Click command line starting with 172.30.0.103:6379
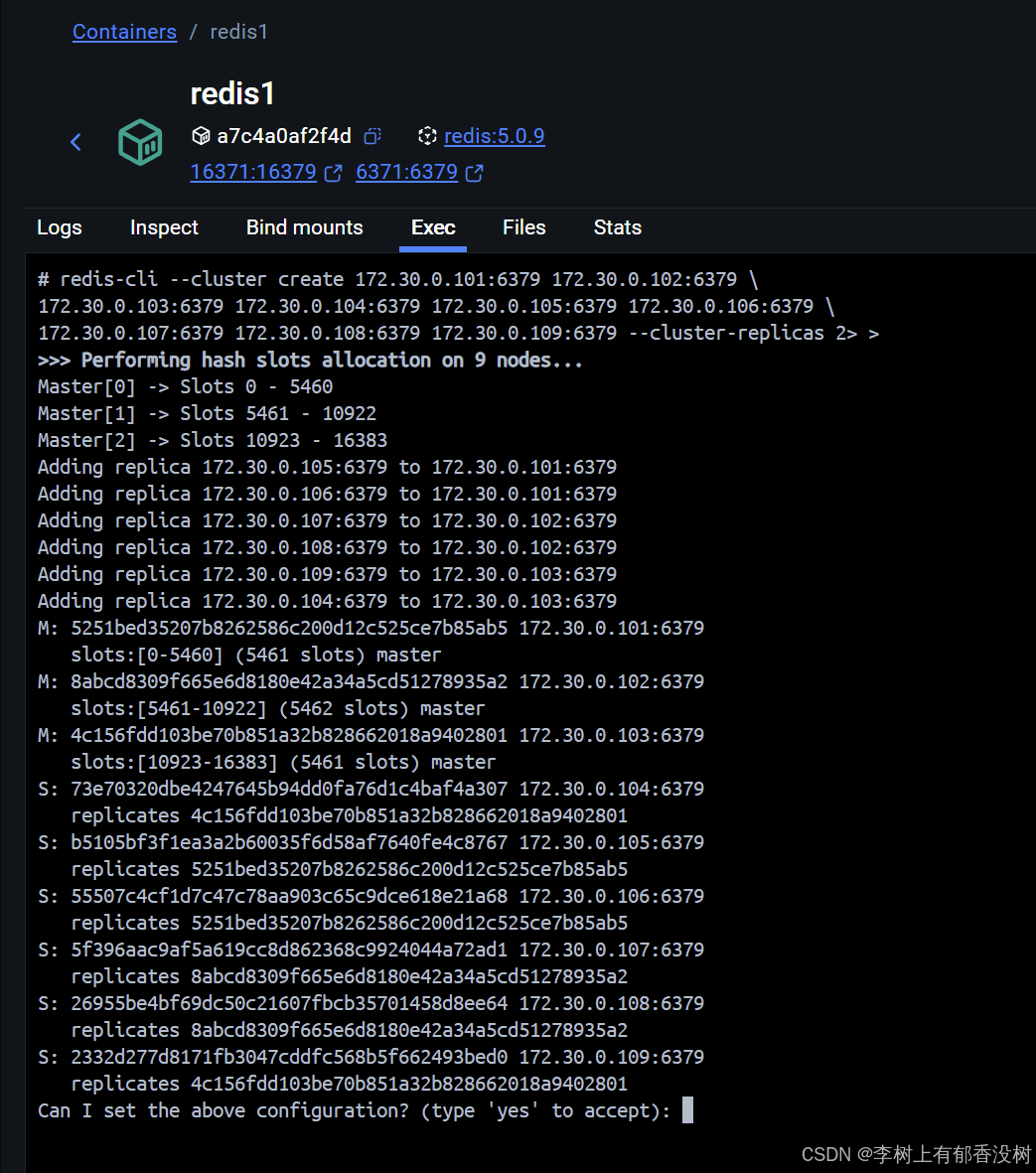1036x1173 pixels. (x=437, y=307)
